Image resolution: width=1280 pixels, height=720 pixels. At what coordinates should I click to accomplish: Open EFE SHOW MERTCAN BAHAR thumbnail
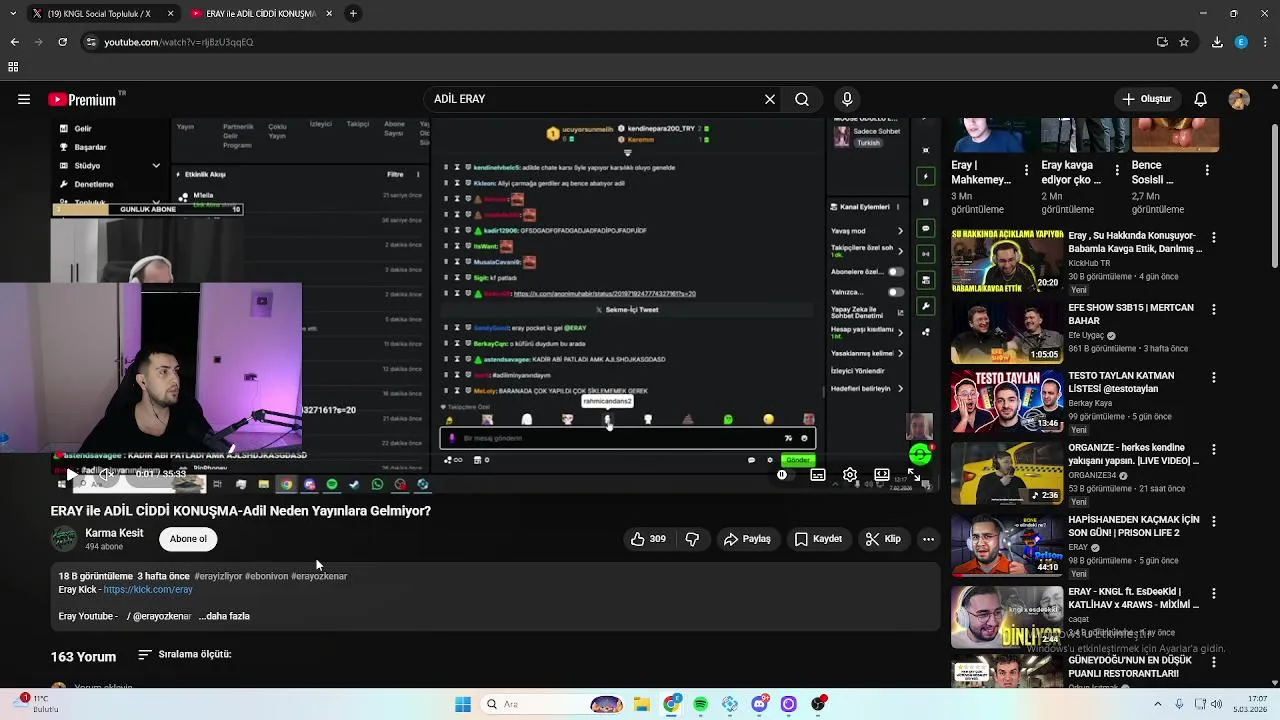[1007, 332]
